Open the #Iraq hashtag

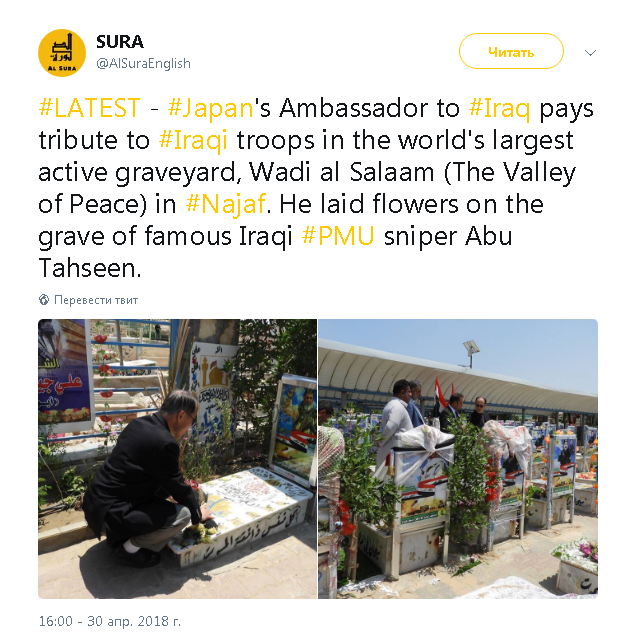coord(499,109)
